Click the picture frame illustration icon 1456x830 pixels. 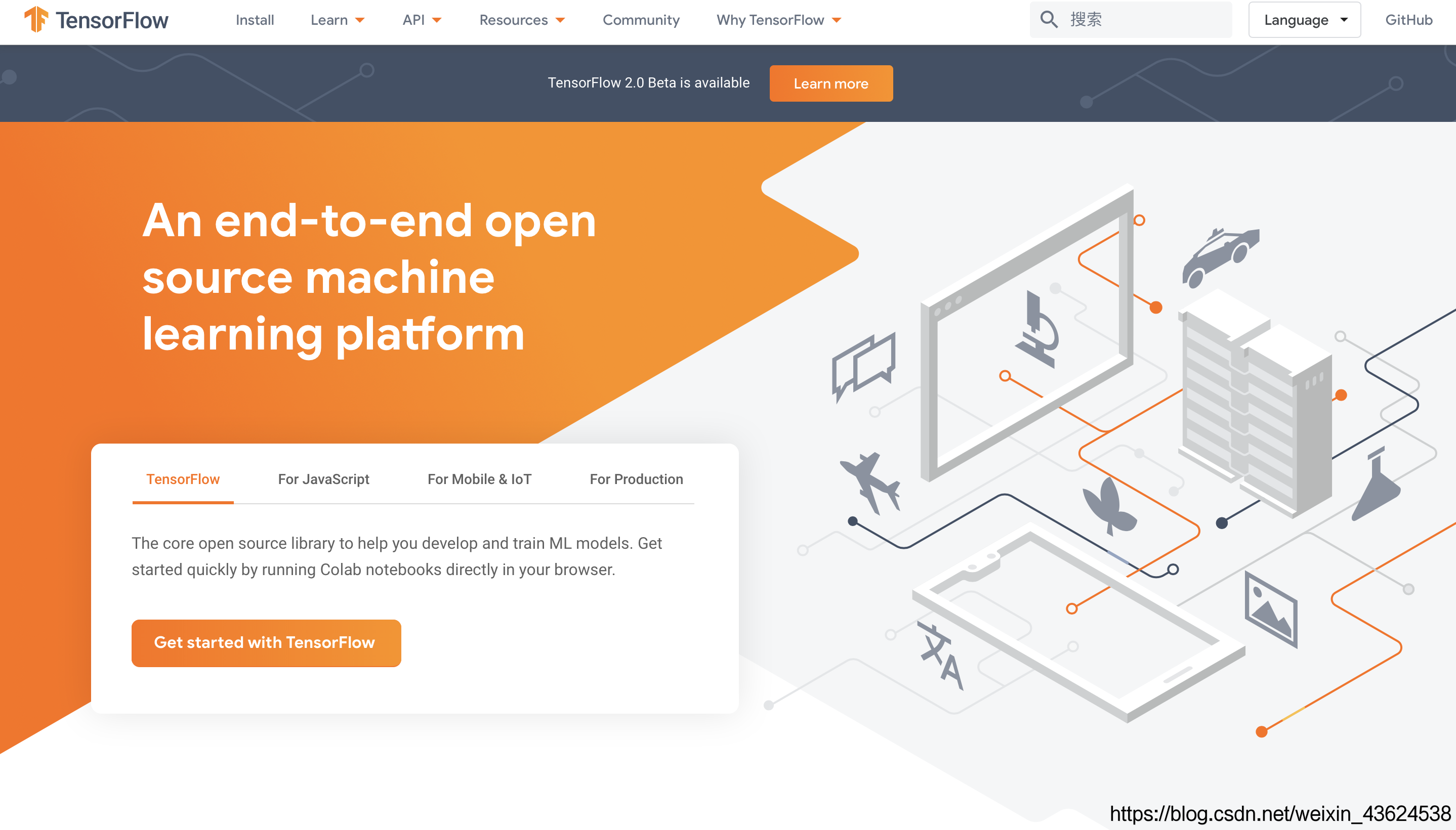[1271, 610]
